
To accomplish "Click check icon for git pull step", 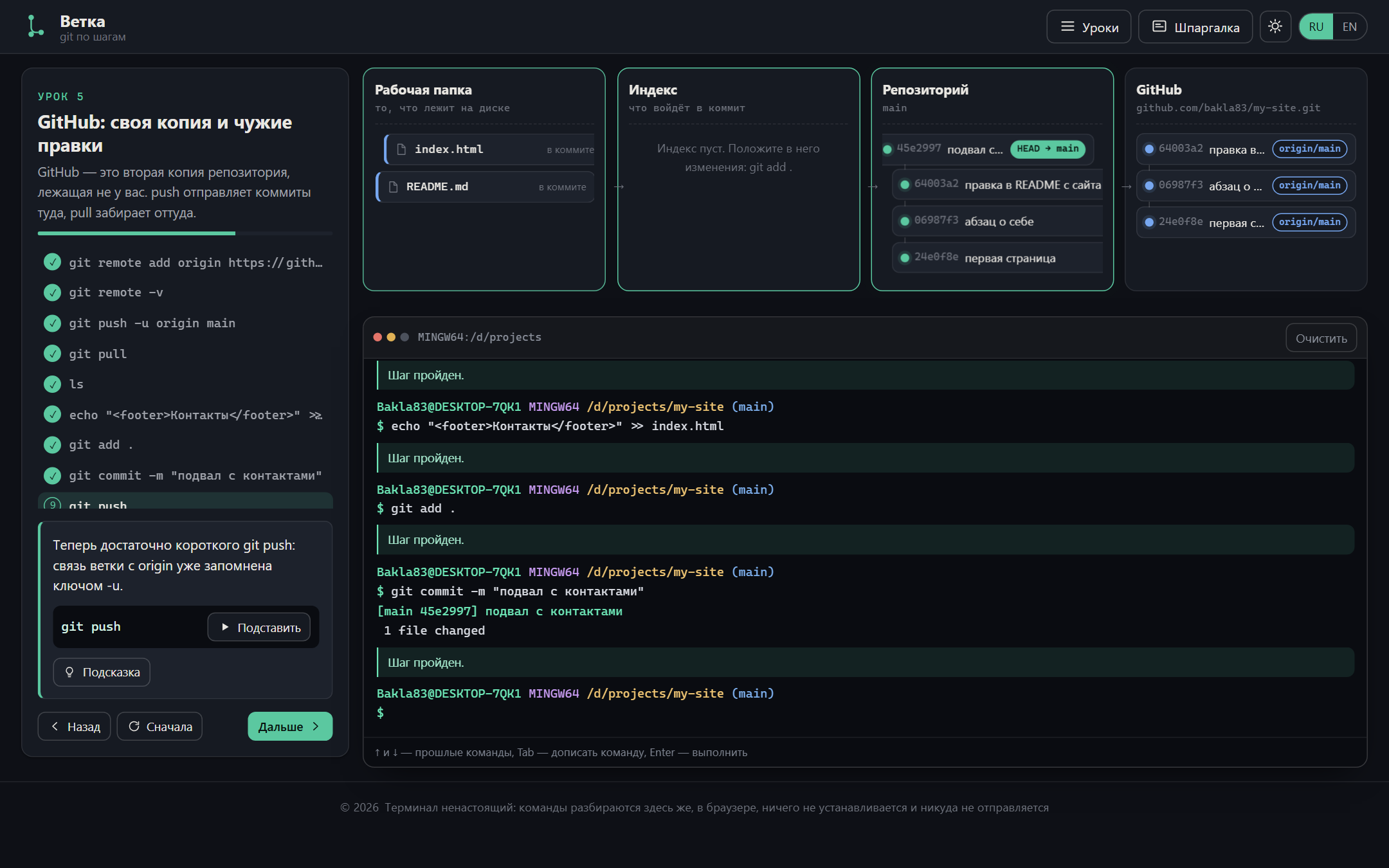I will [52, 354].
